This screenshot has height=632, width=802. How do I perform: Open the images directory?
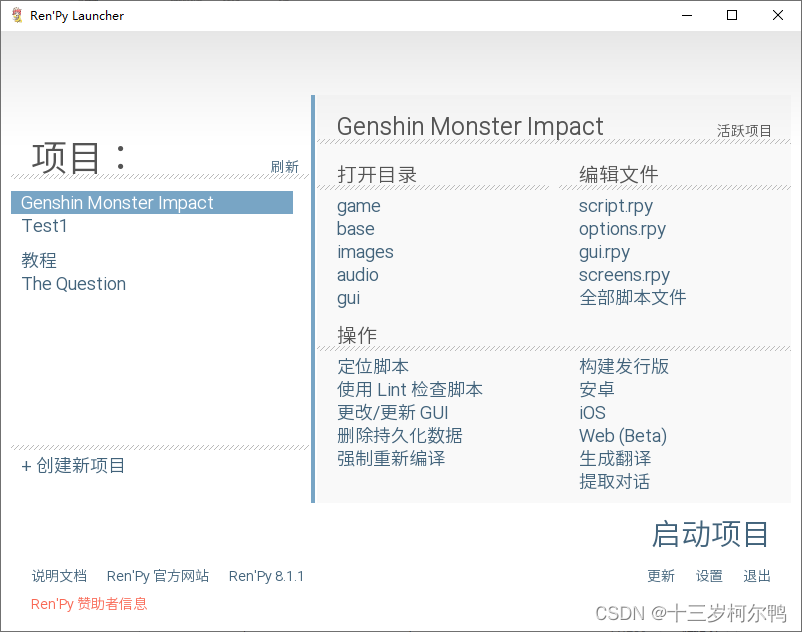click(x=365, y=252)
